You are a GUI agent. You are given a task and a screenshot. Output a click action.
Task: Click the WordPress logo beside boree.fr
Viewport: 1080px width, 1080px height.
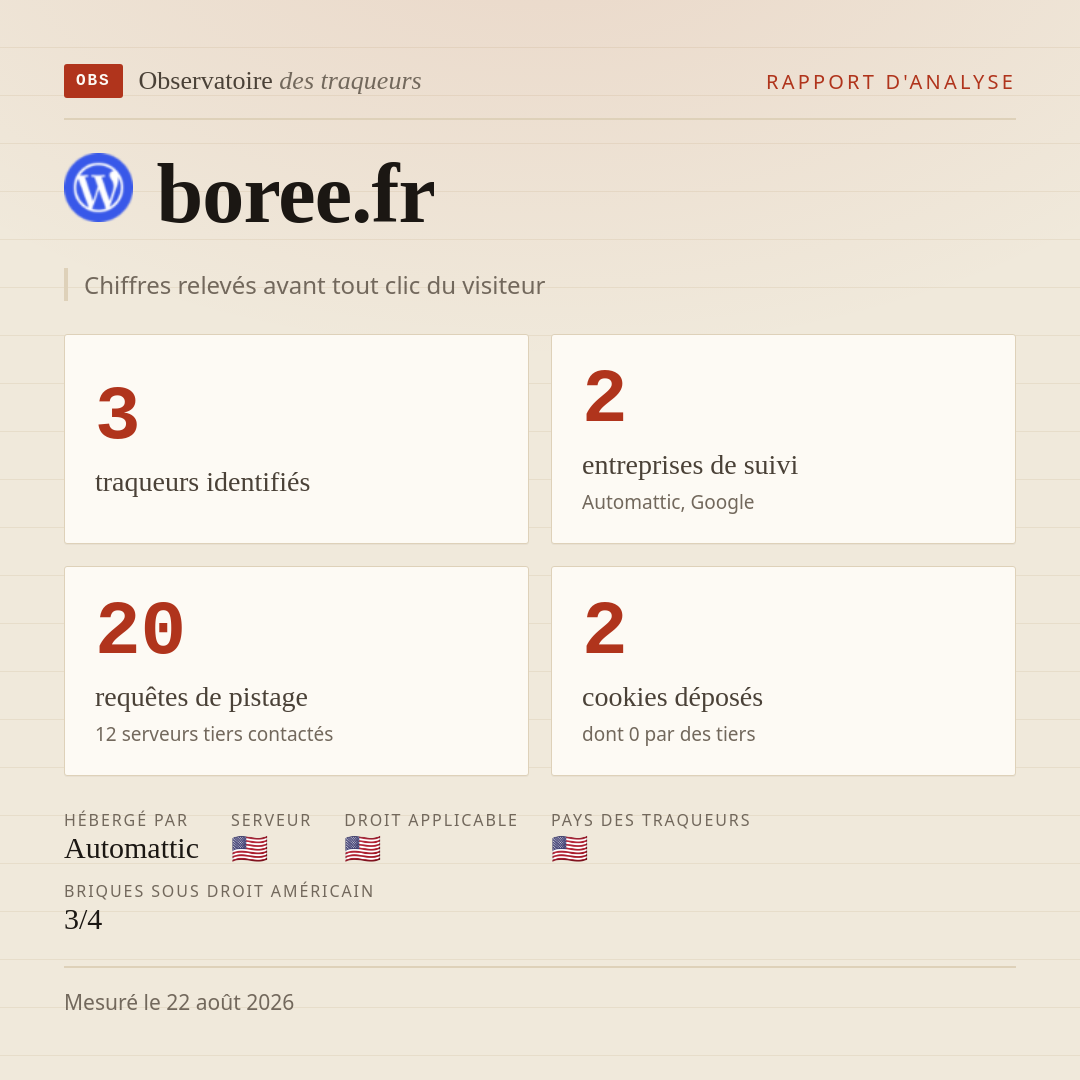pyautogui.click(x=98, y=187)
